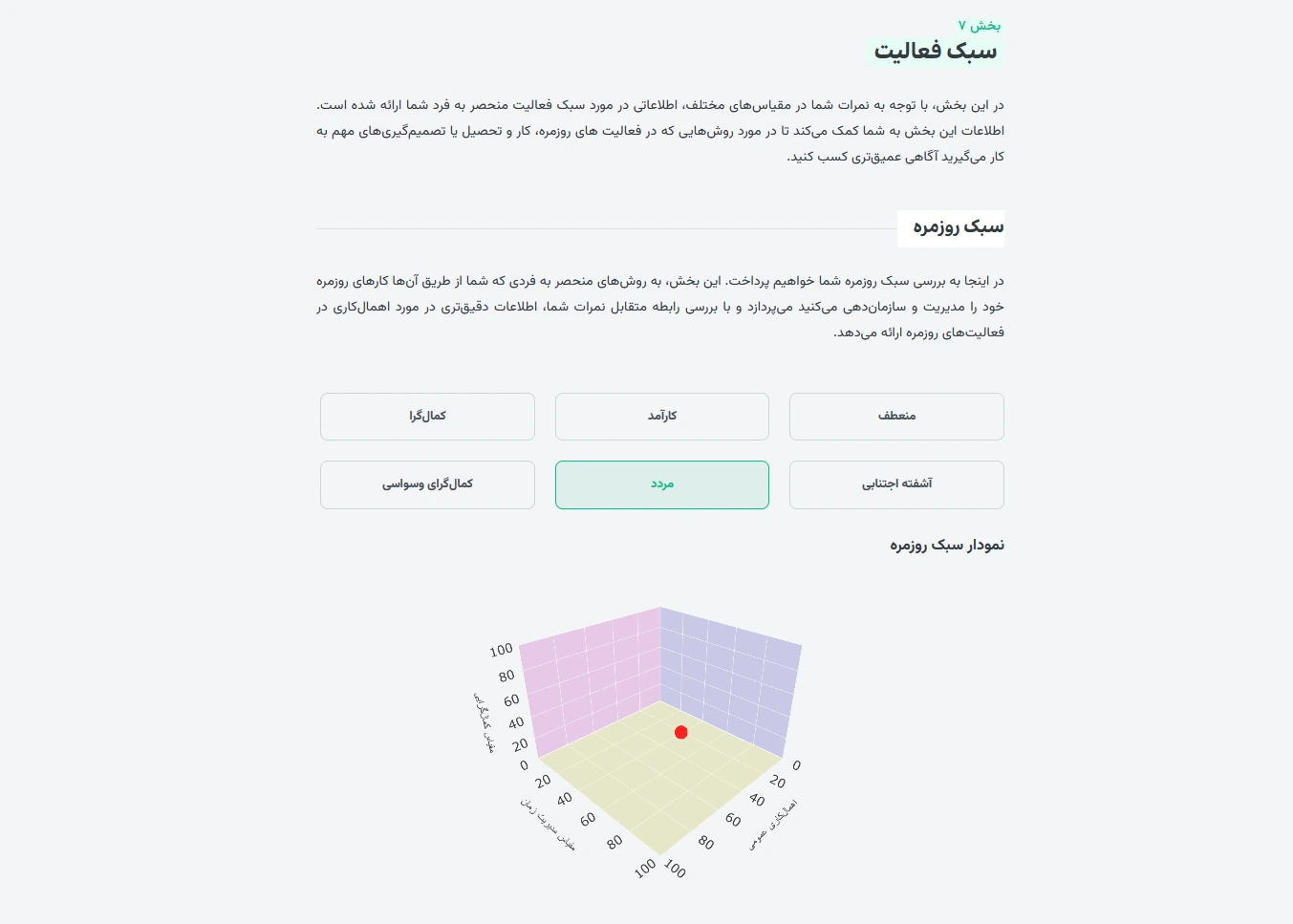
Task: Click the مقیاس کمال‌گرایی vertical axis label
Action: [484, 722]
